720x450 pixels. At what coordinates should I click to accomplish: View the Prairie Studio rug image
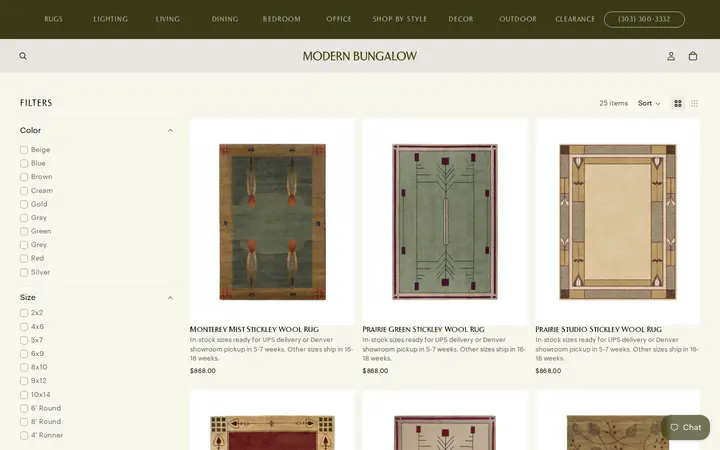click(618, 222)
